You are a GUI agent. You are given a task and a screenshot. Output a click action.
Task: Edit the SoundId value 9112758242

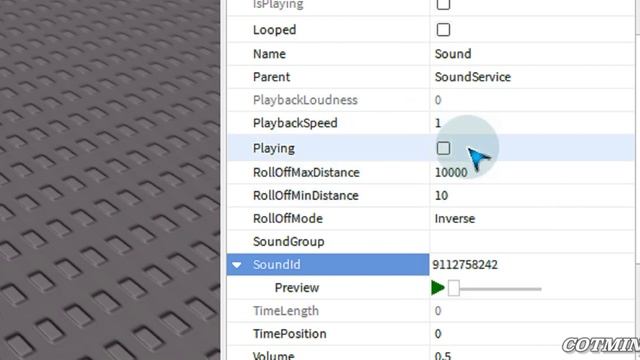coord(465,264)
